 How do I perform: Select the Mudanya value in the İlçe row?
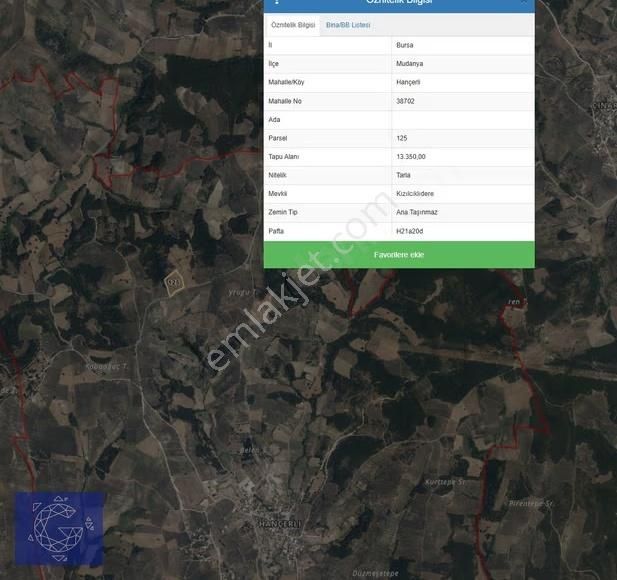click(410, 64)
